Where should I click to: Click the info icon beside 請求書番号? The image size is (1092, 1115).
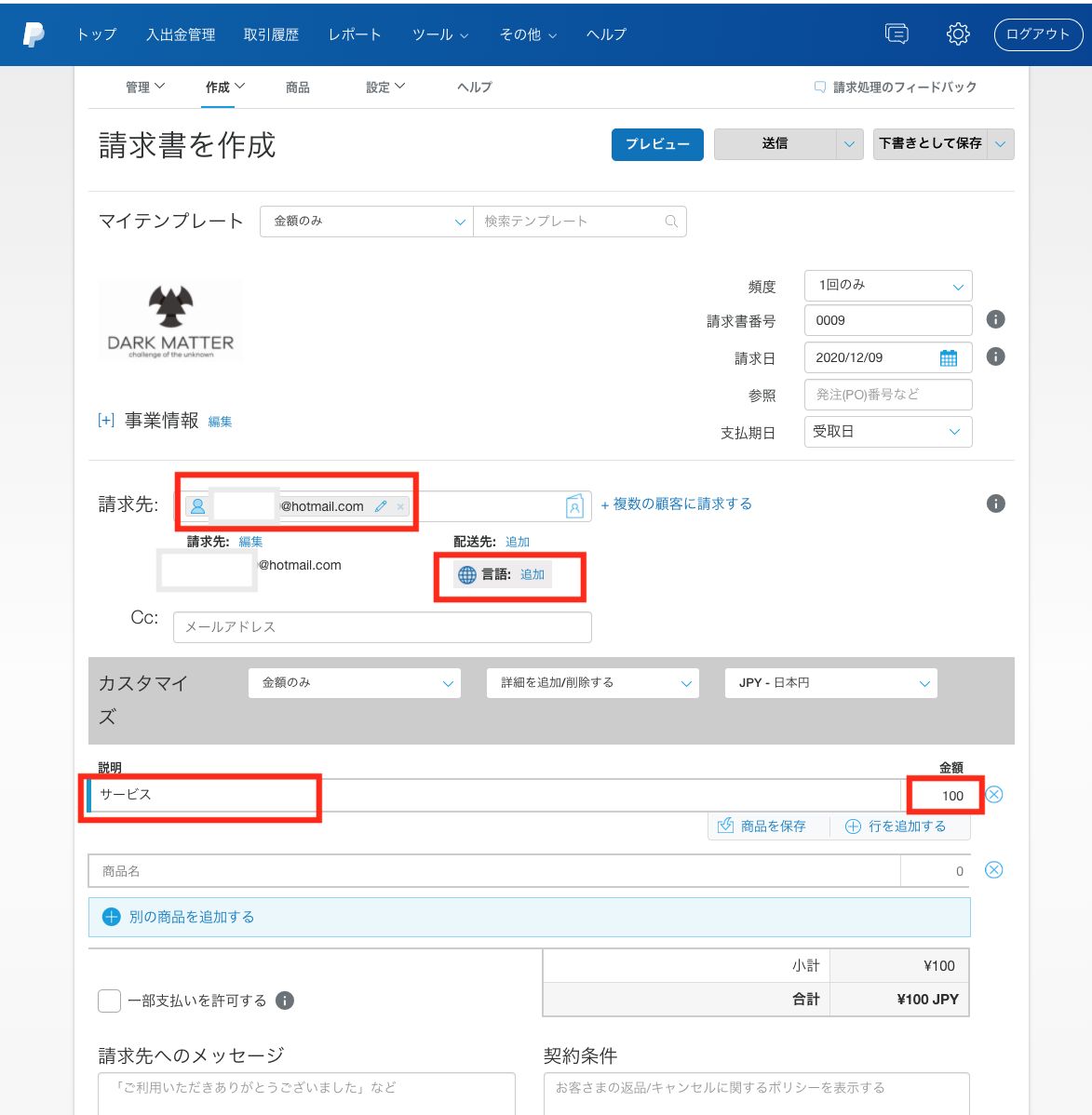(x=995, y=320)
